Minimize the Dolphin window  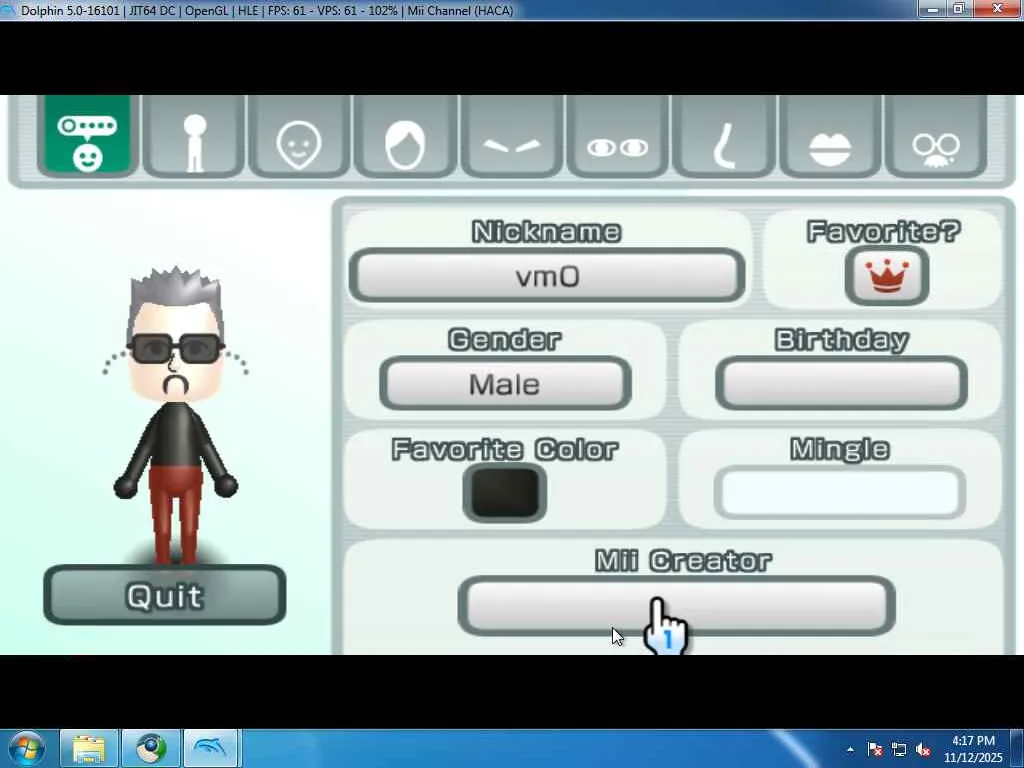tap(933, 9)
